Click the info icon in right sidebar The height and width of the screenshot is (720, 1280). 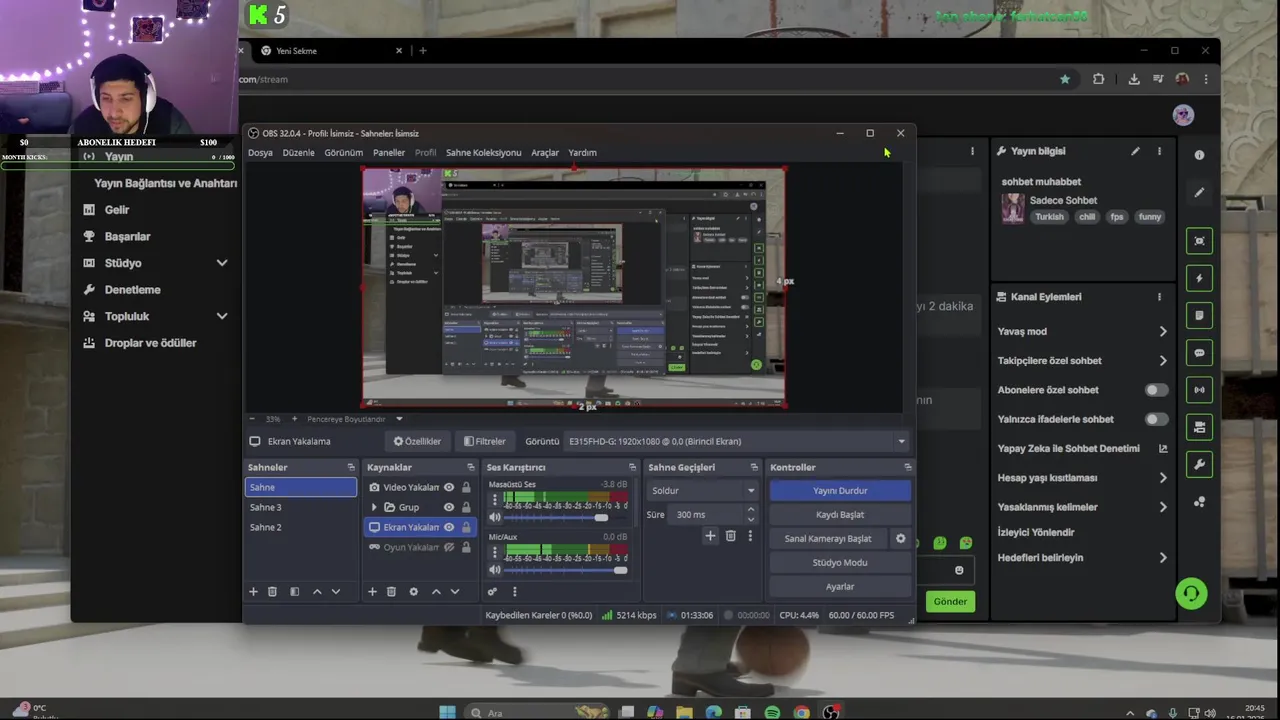tap(1199, 155)
